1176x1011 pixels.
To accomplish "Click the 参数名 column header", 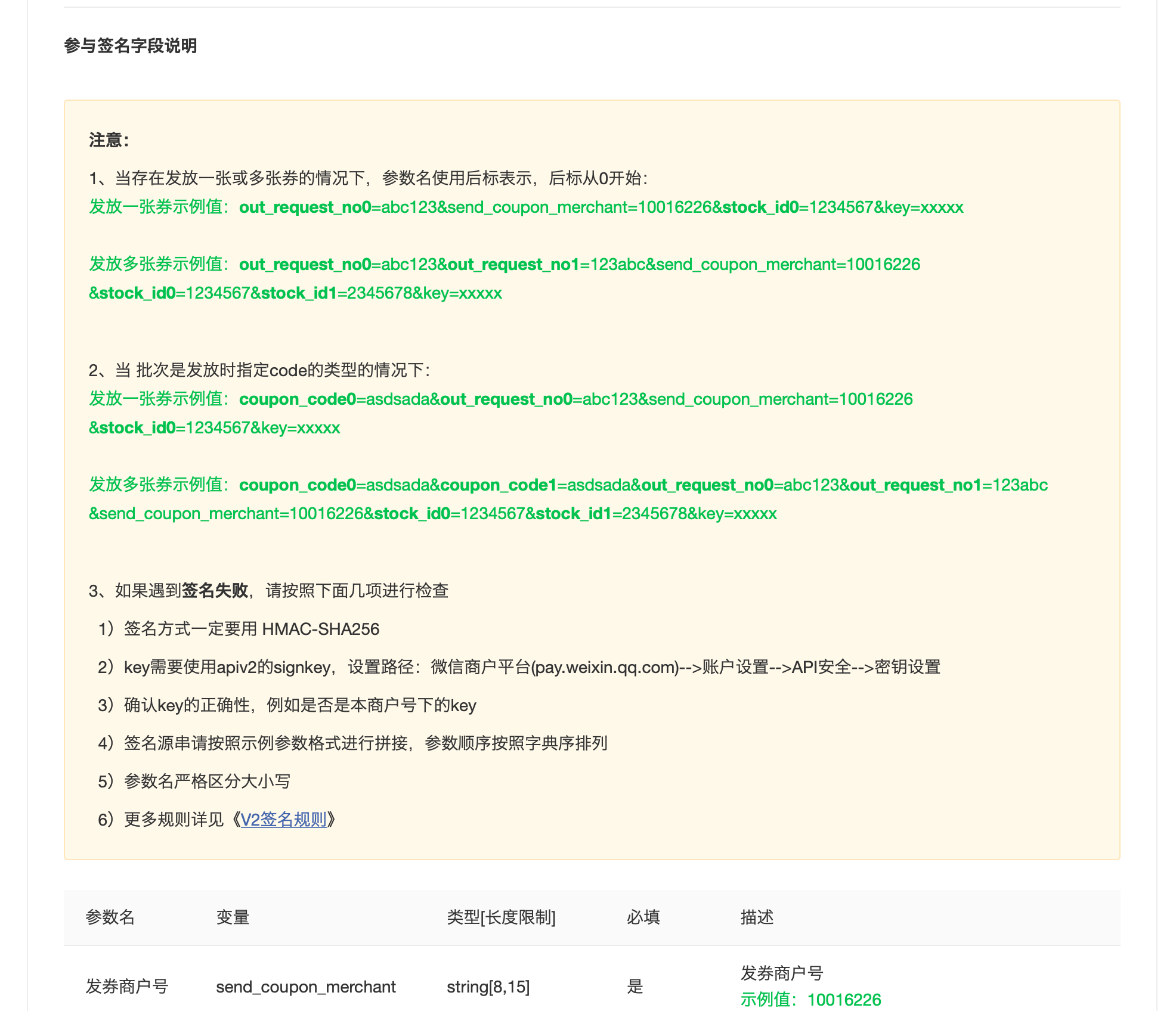I will (110, 917).
